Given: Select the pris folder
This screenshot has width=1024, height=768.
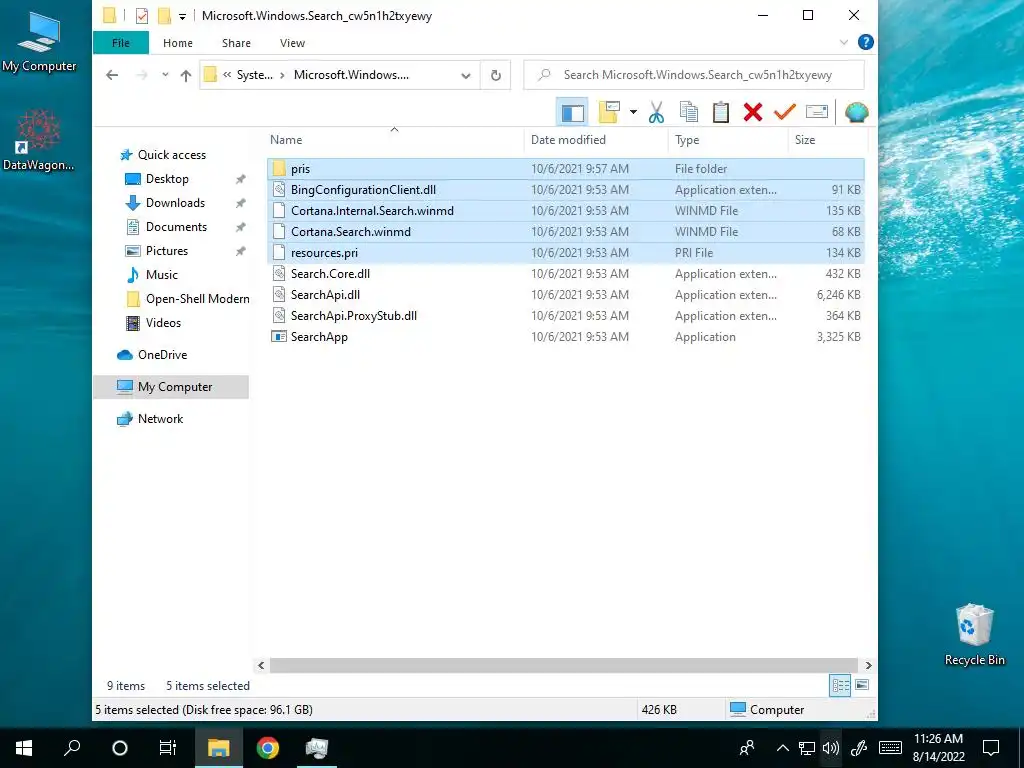Looking at the screenshot, I should (566, 168).
